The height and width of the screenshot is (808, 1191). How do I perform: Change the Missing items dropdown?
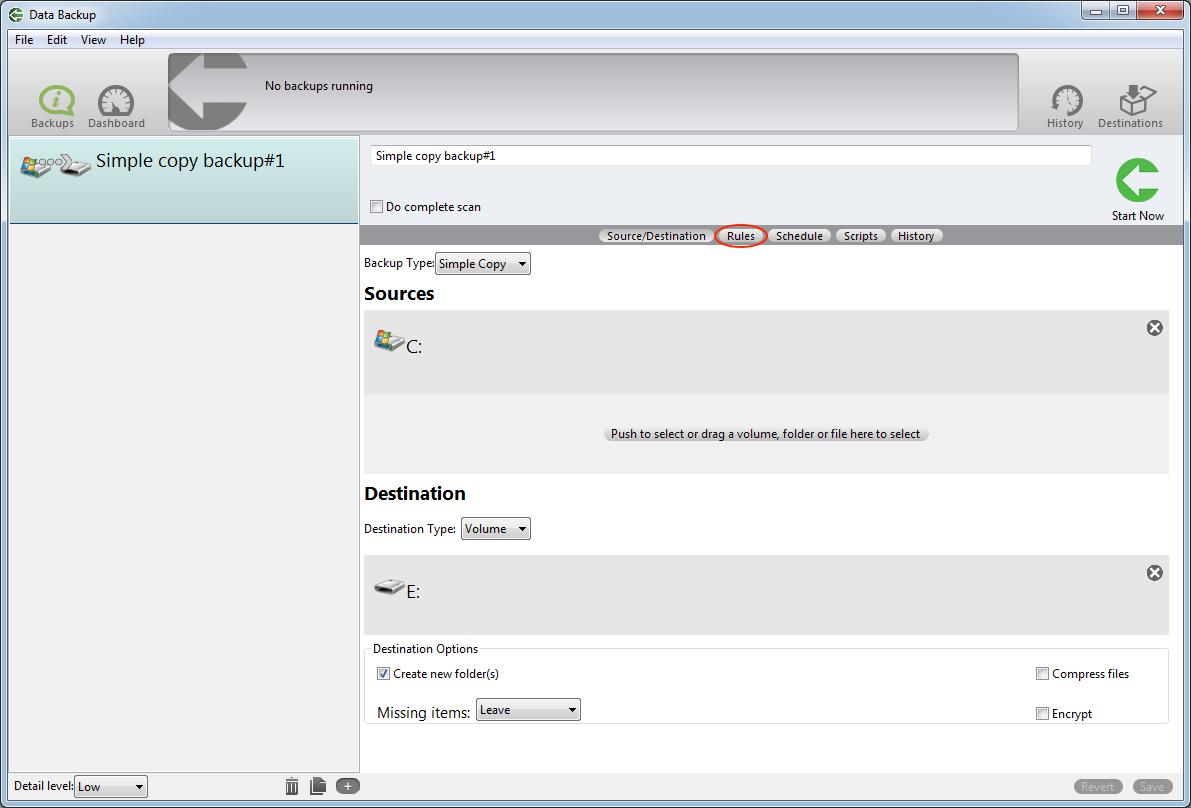[x=528, y=709]
